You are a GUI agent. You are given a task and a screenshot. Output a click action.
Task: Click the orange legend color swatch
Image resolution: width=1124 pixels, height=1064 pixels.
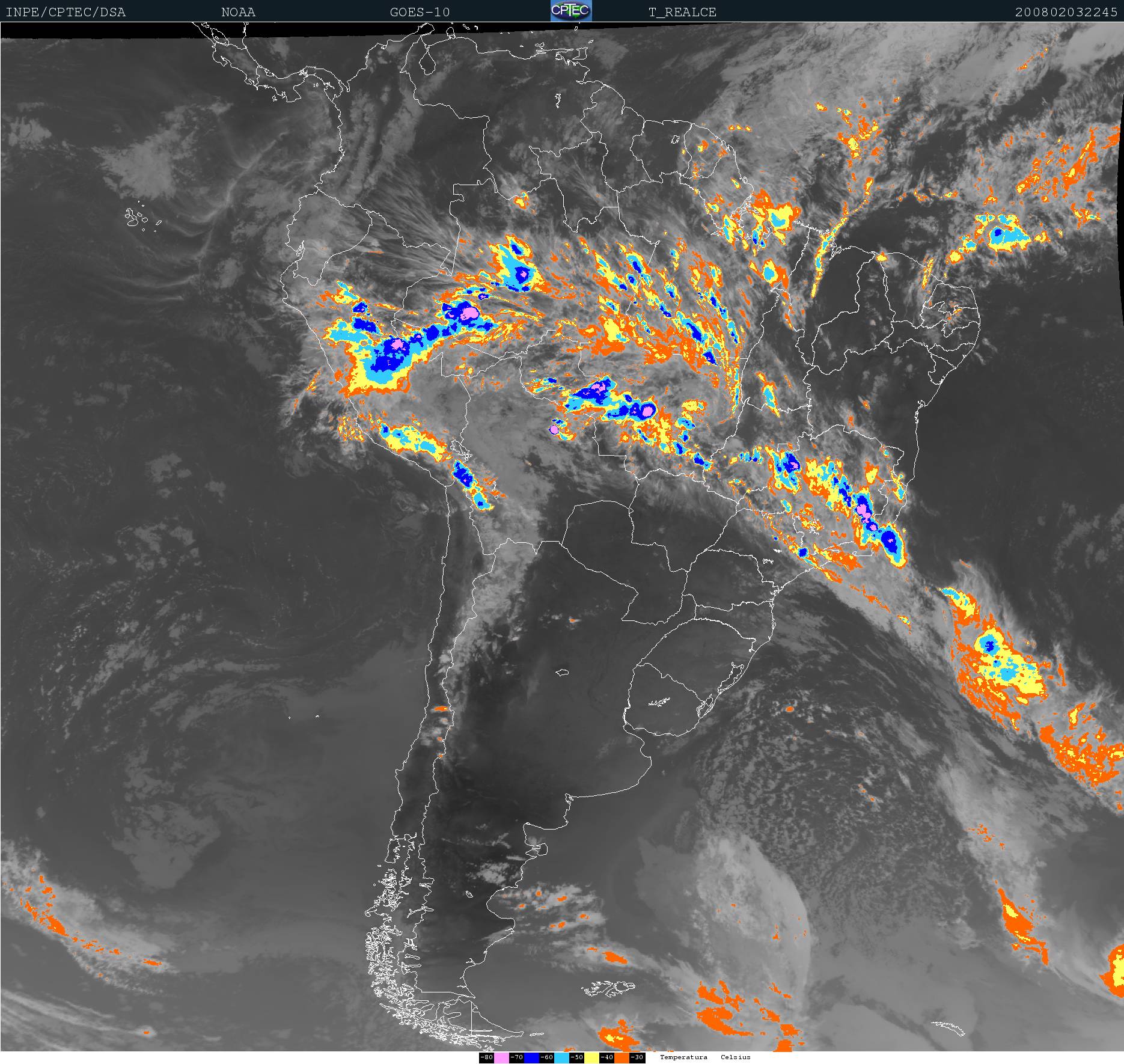[x=622, y=1057]
